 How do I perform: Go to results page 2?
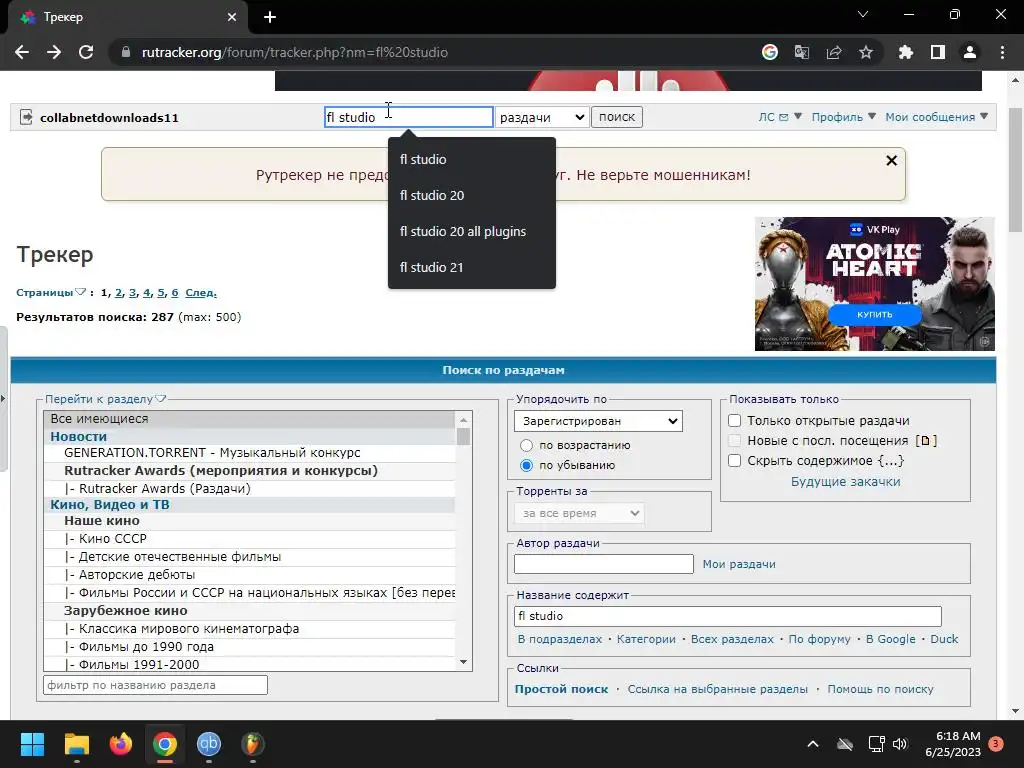tap(118, 293)
